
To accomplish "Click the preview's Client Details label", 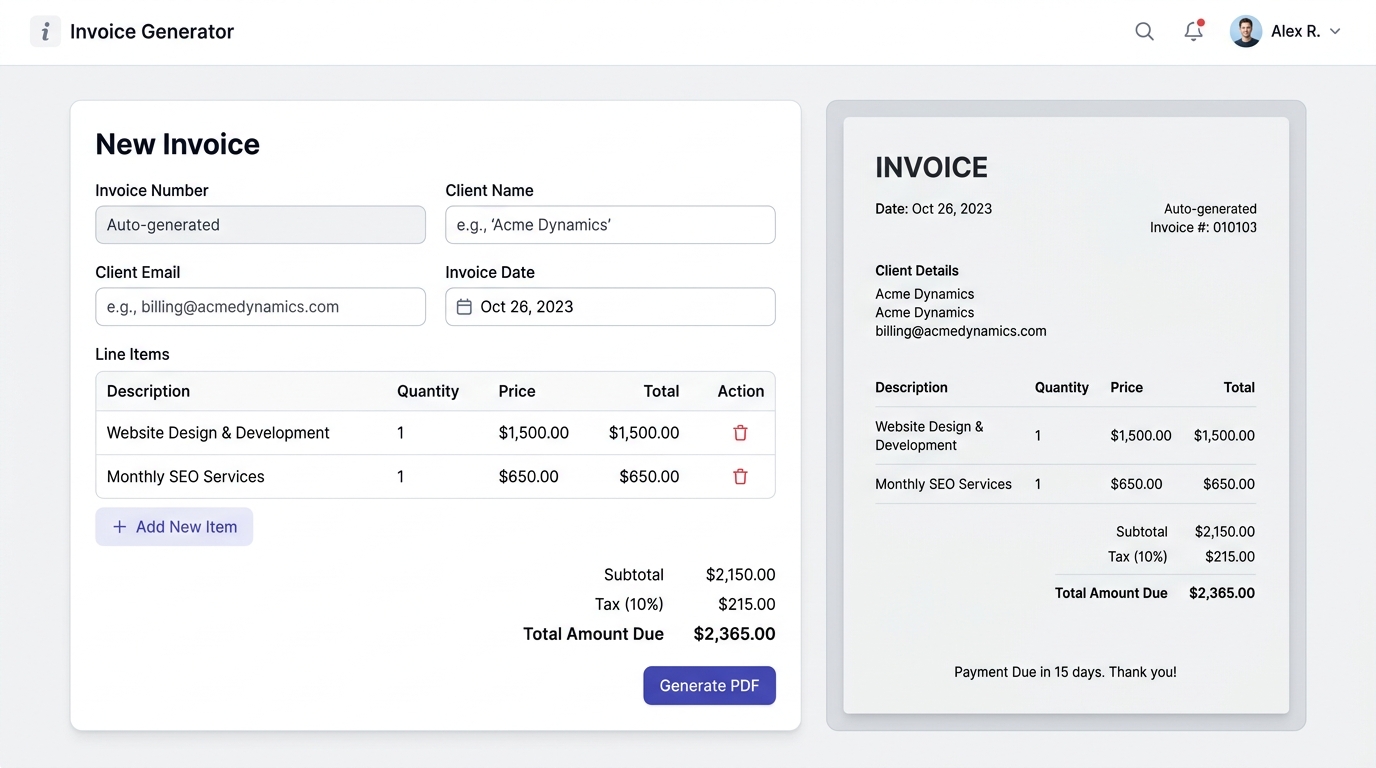I will (917, 271).
